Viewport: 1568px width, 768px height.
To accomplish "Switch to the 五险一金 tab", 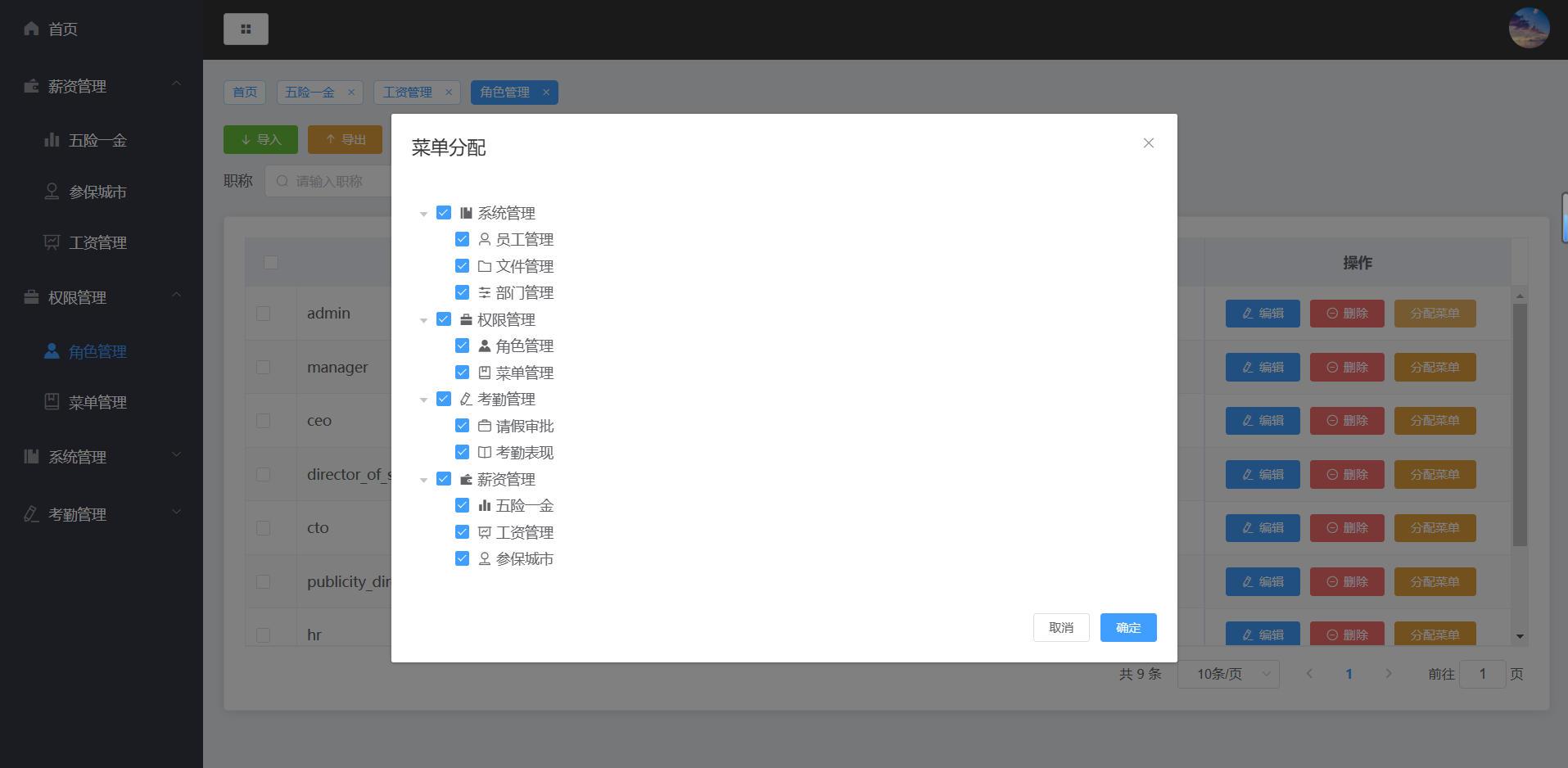I will [310, 92].
